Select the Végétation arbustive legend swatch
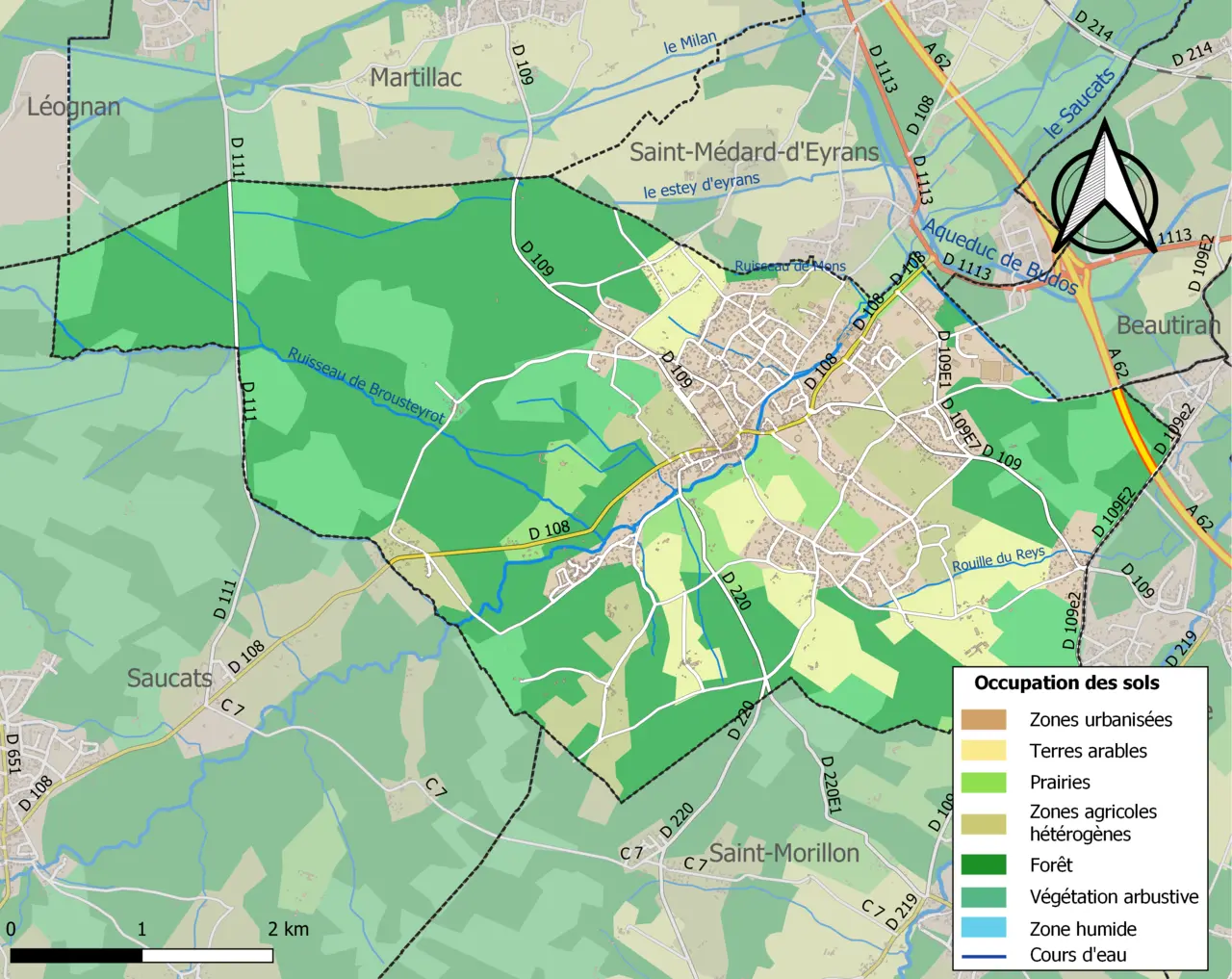 (x=984, y=896)
